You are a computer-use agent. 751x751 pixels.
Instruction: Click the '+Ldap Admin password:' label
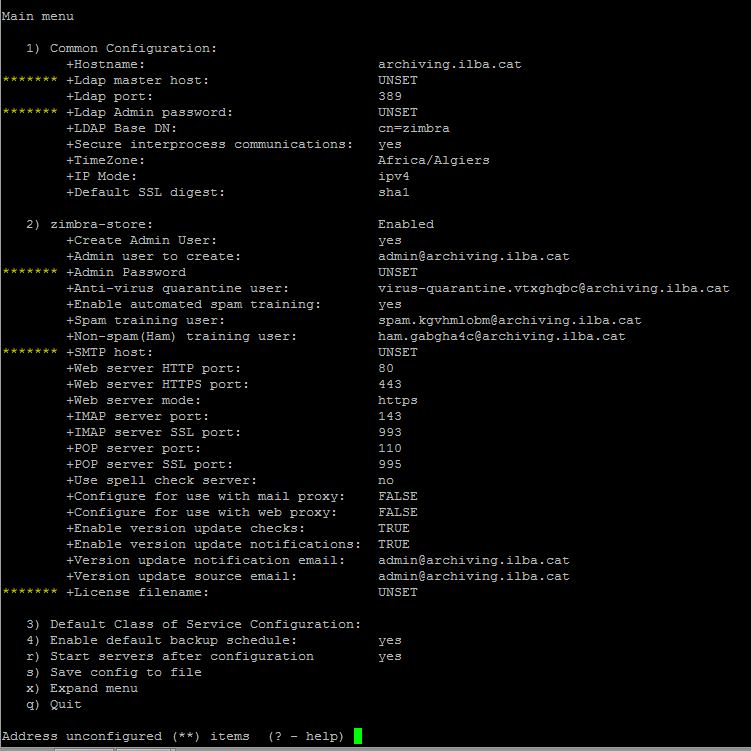click(149, 112)
